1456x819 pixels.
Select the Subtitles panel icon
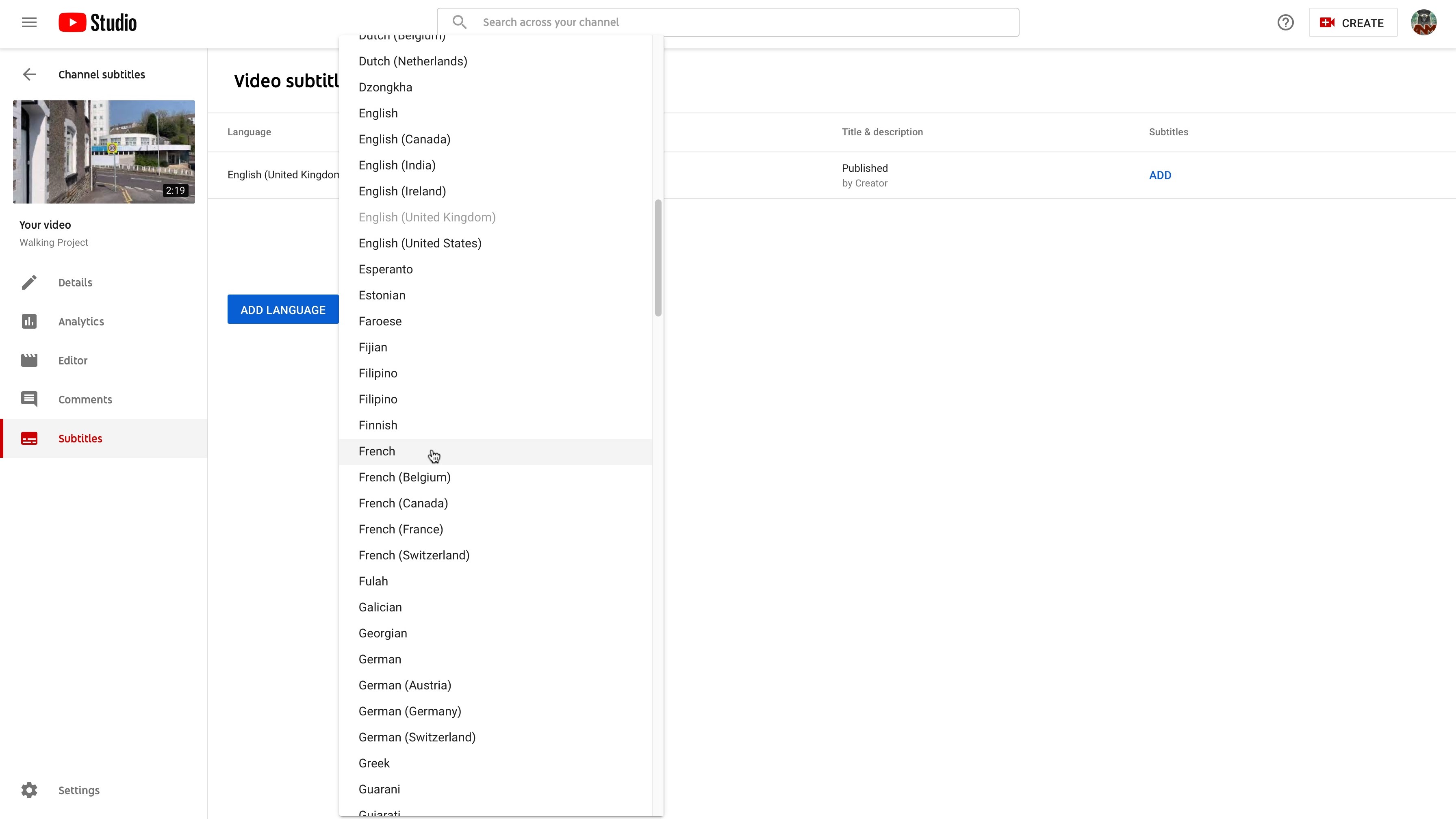(29, 438)
